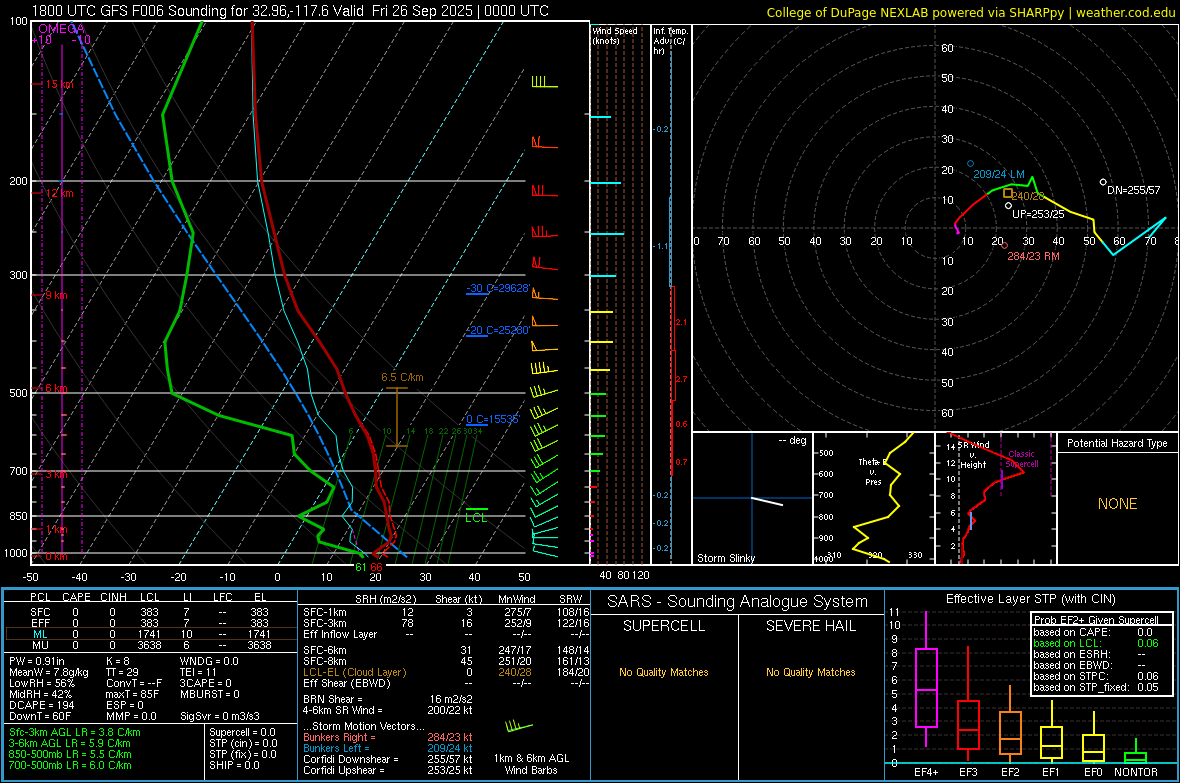The width and height of the screenshot is (1180, 783).
Task: Select 700-500mb LR = 6.0 C/km
Action: (x=71, y=765)
